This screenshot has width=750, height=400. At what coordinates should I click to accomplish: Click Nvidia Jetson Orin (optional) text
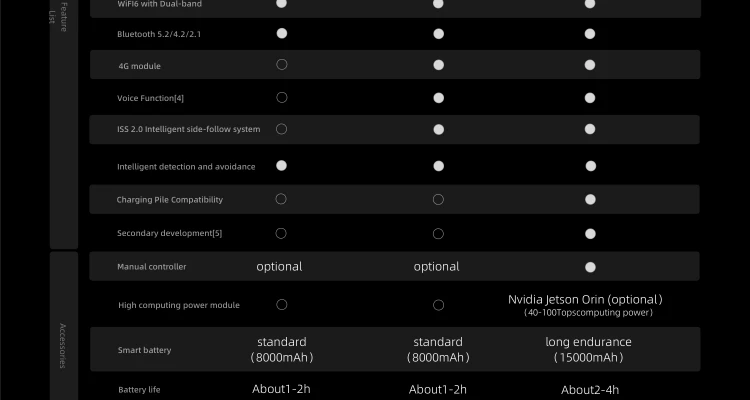pyautogui.click(x=585, y=299)
